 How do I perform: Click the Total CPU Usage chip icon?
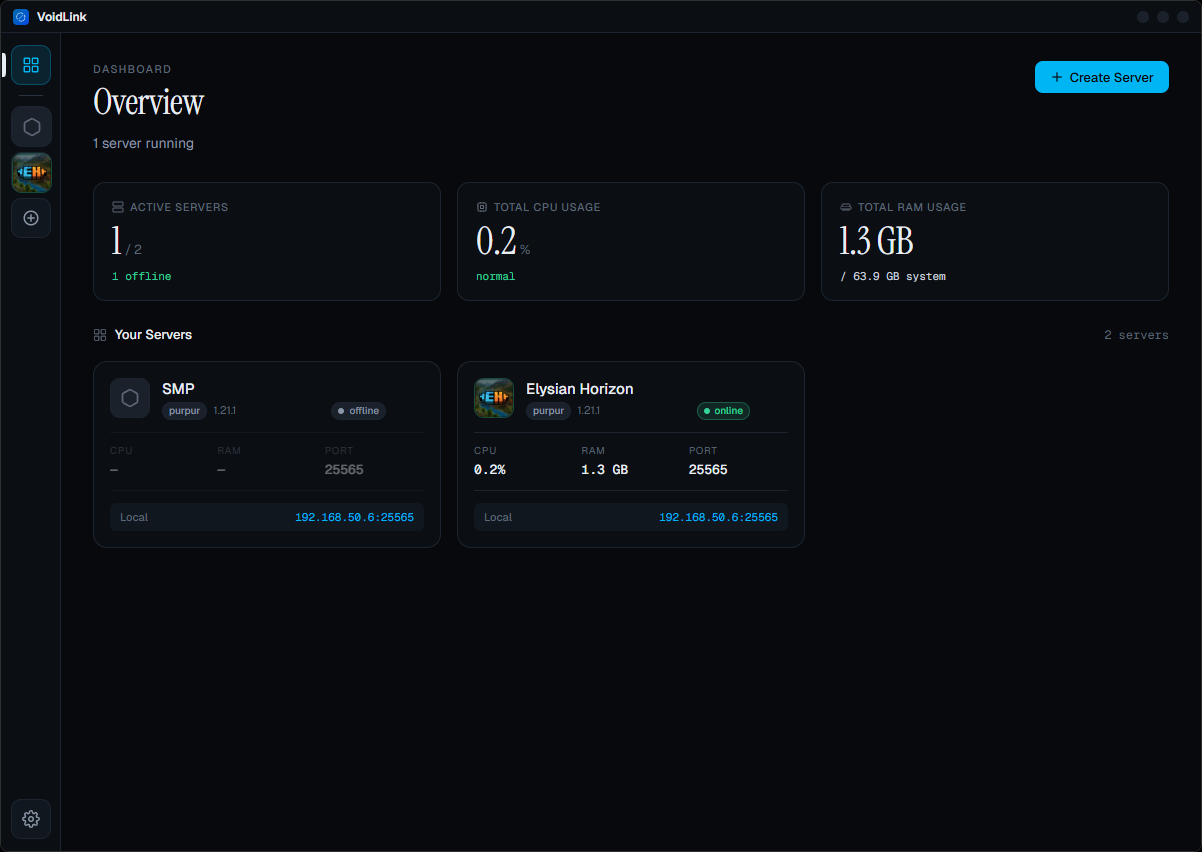click(x=481, y=207)
